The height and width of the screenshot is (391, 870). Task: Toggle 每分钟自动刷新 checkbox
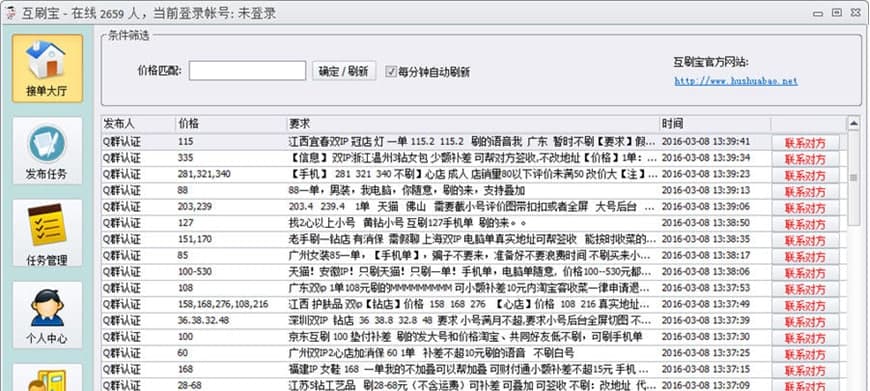pyautogui.click(x=391, y=72)
